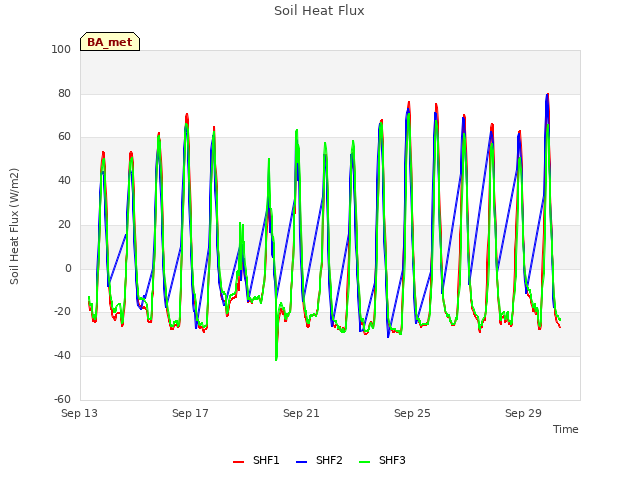Click the Time axis label
The width and height of the screenshot is (640, 480).
point(565,429)
